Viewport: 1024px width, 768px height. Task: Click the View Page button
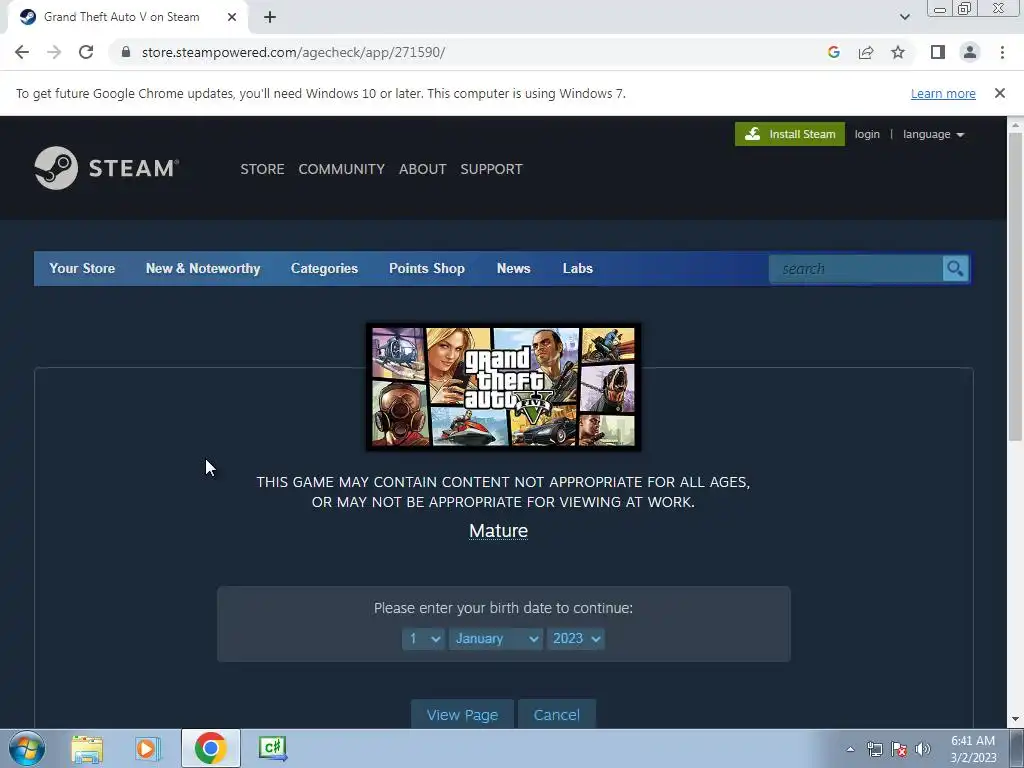(x=462, y=714)
